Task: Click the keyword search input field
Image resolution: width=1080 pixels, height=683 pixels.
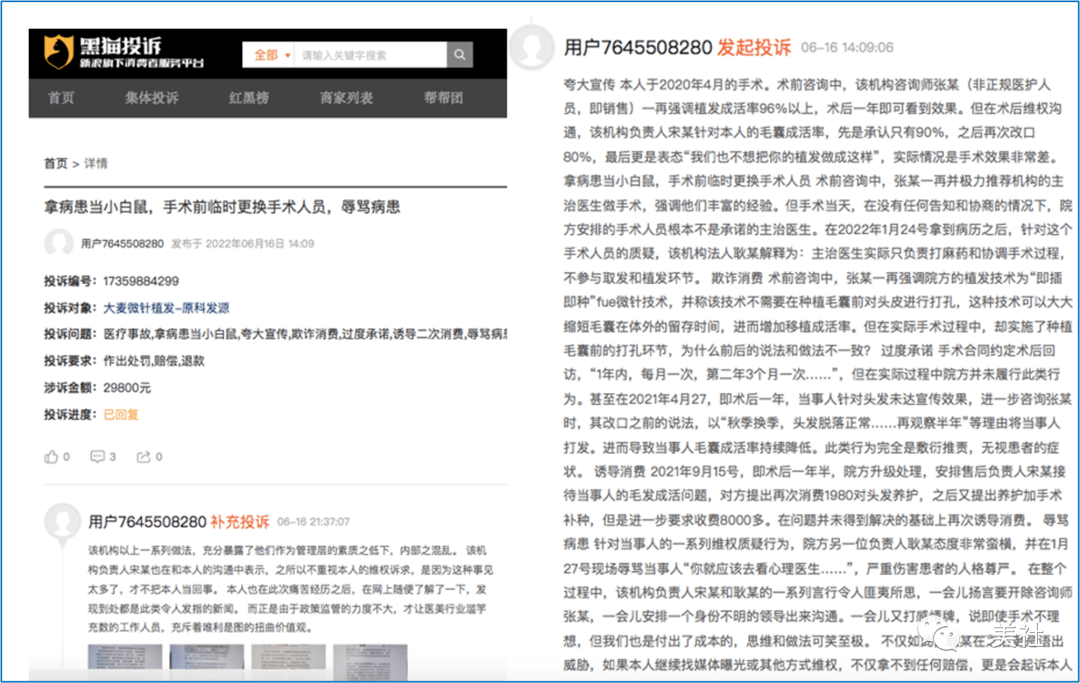Action: tap(370, 55)
